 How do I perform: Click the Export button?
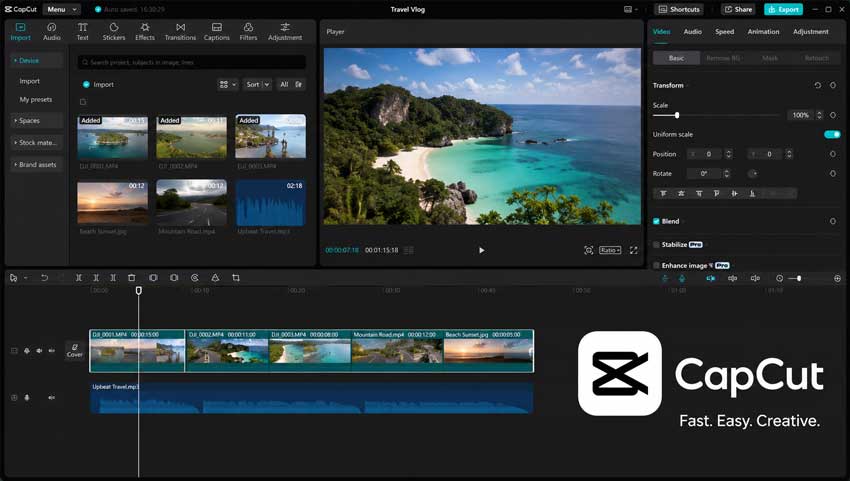(783, 9)
